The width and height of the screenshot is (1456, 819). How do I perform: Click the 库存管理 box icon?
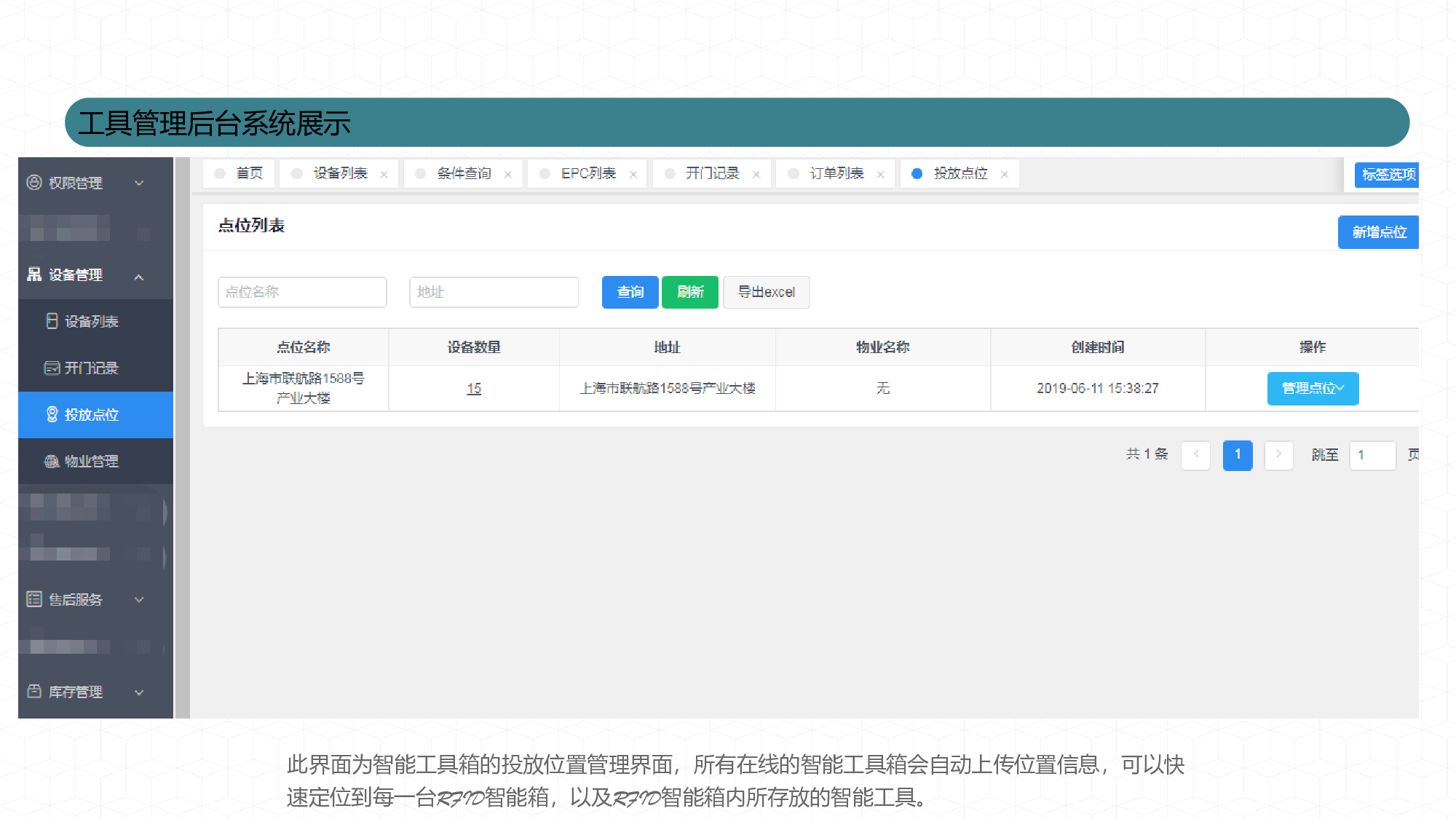coord(34,691)
